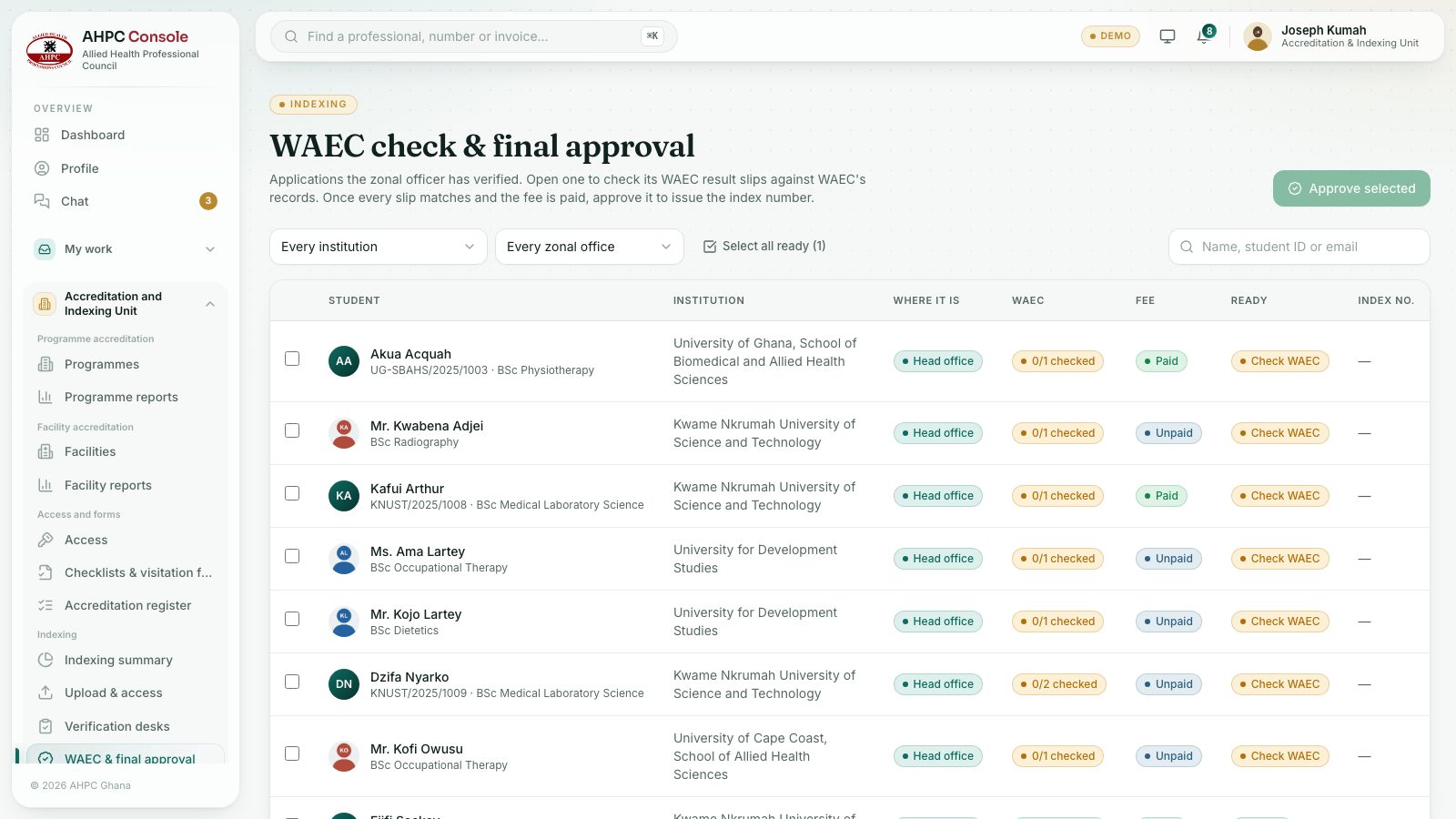
Task: Click Check WAEC for Akua Acquah
Action: pos(1279,361)
